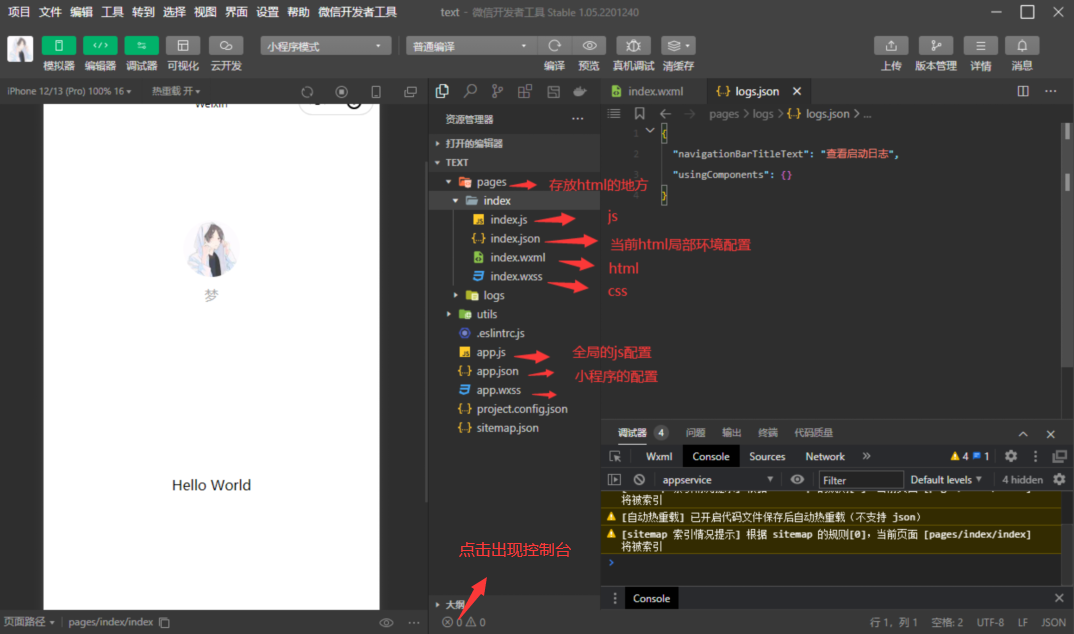
Task: Click the Compile (编译) refresh icon
Action: pos(554,46)
